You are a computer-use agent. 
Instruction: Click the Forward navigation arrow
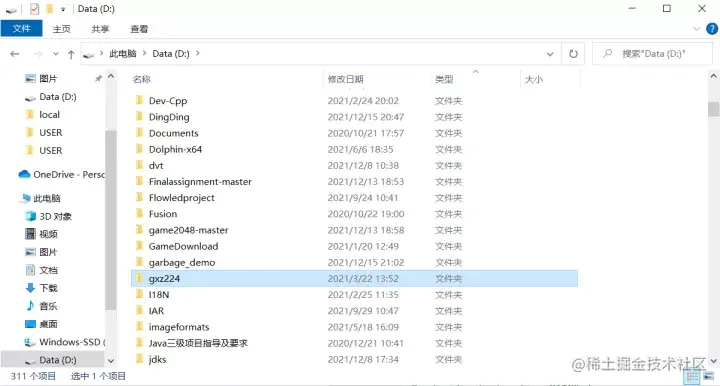38,54
